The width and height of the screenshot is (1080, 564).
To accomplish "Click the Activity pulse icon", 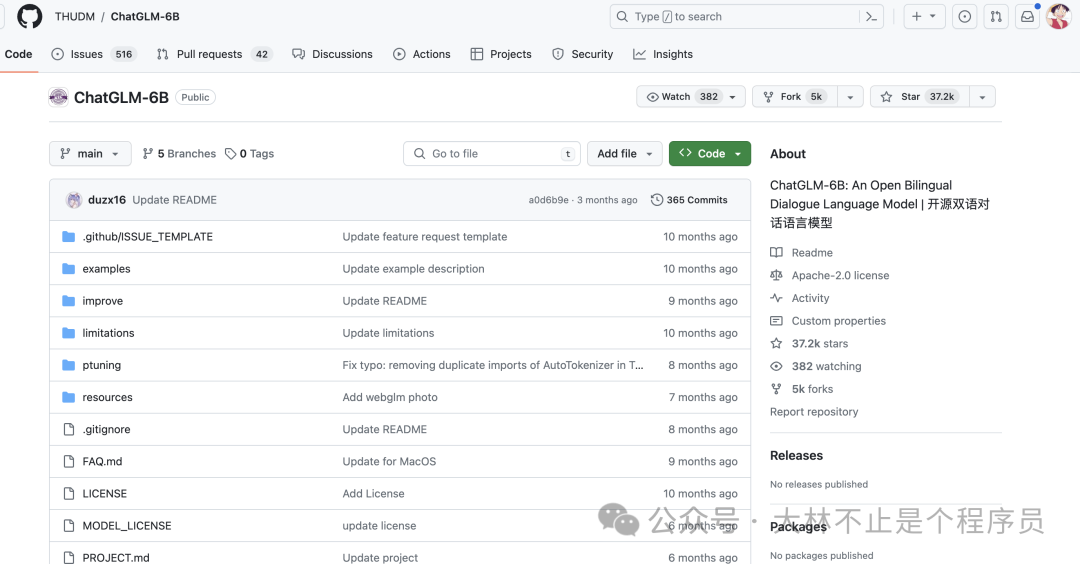I will (776, 298).
